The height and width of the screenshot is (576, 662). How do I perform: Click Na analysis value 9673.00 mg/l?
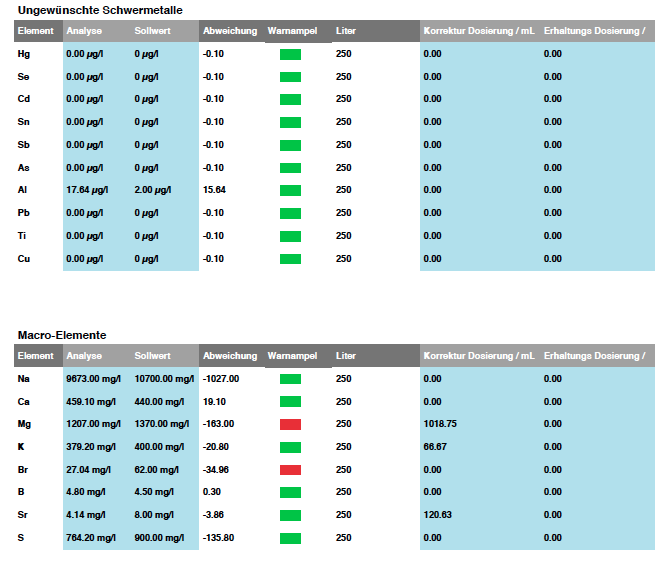click(93, 379)
